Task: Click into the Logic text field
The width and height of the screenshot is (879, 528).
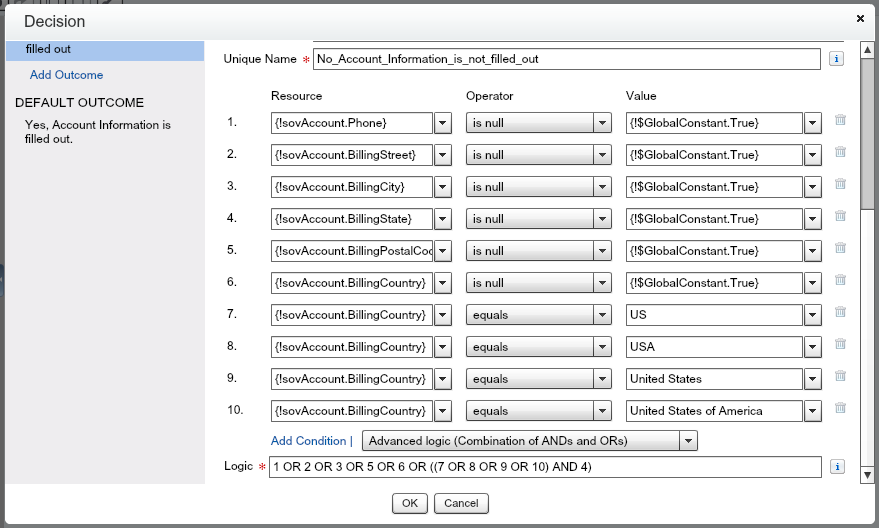Action: click(545, 467)
